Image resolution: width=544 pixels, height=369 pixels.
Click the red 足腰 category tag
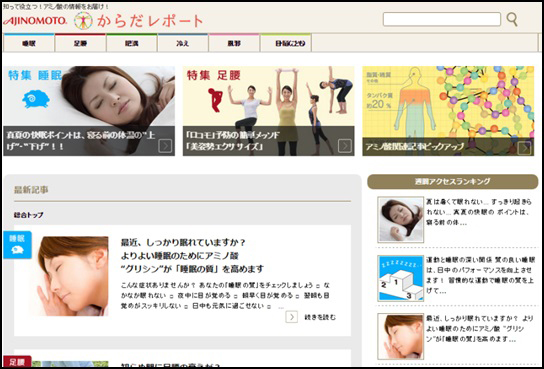[x=17, y=362]
